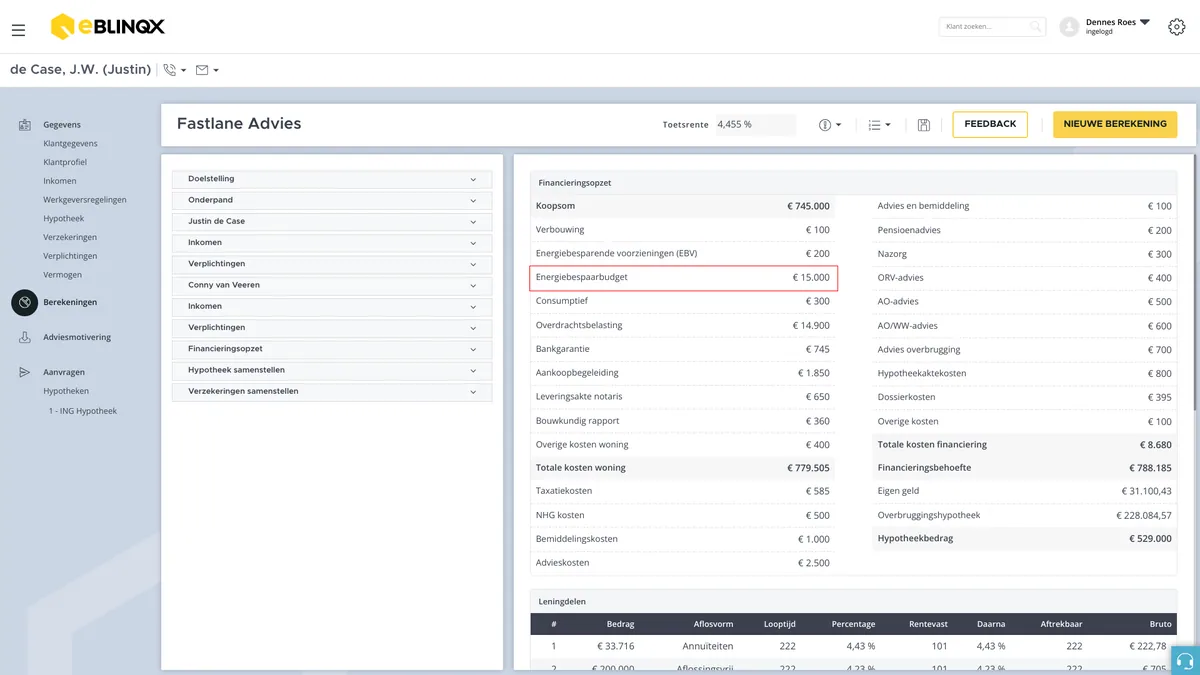Click the user avatar icon
1200x675 pixels.
click(1069, 27)
